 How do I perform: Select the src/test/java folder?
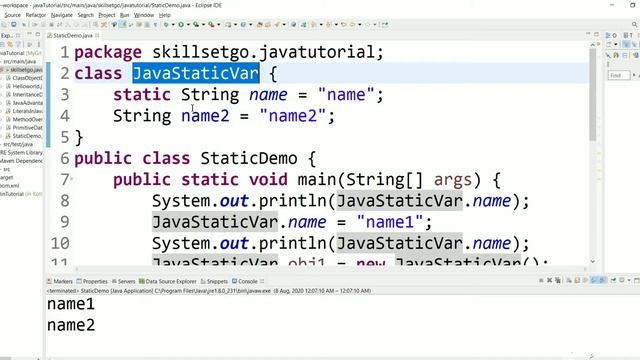(17, 144)
